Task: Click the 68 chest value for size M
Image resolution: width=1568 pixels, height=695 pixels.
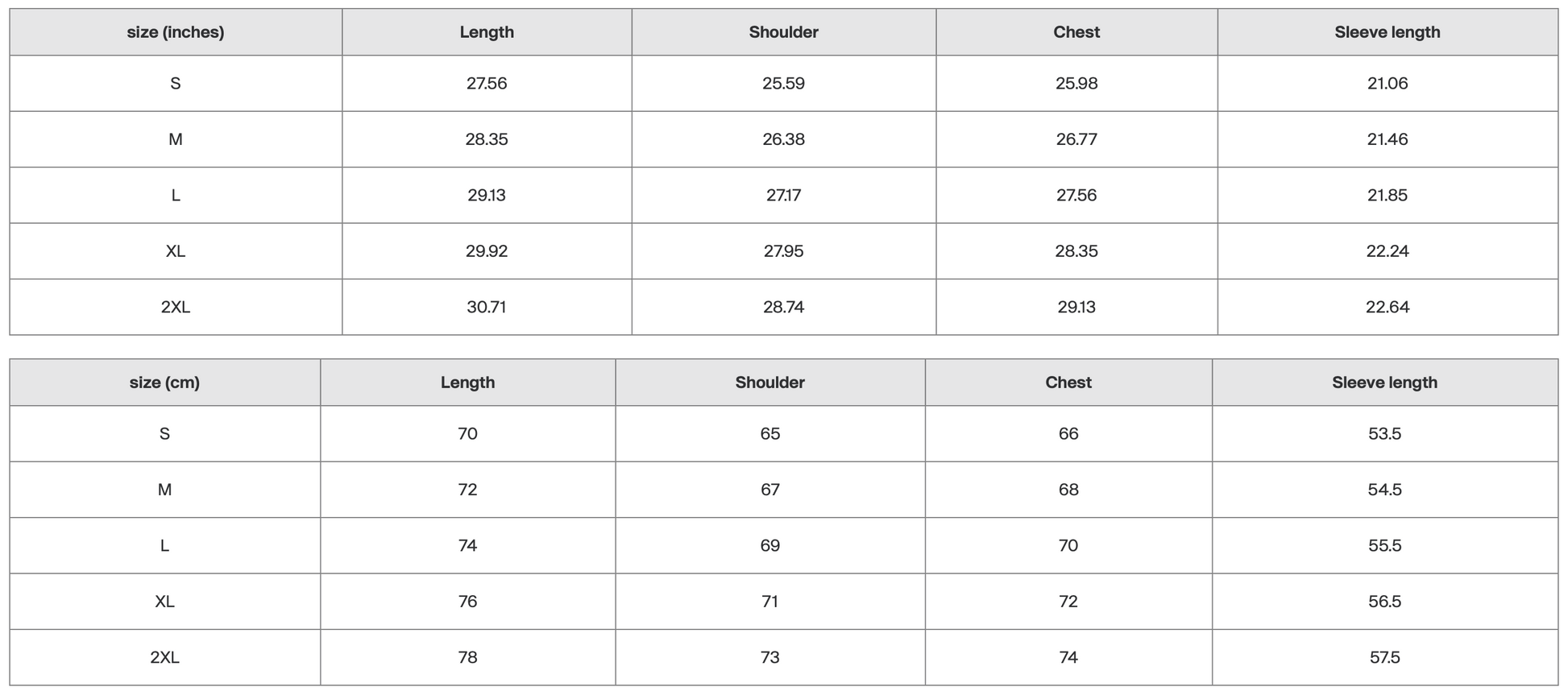Action: coord(1068,490)
